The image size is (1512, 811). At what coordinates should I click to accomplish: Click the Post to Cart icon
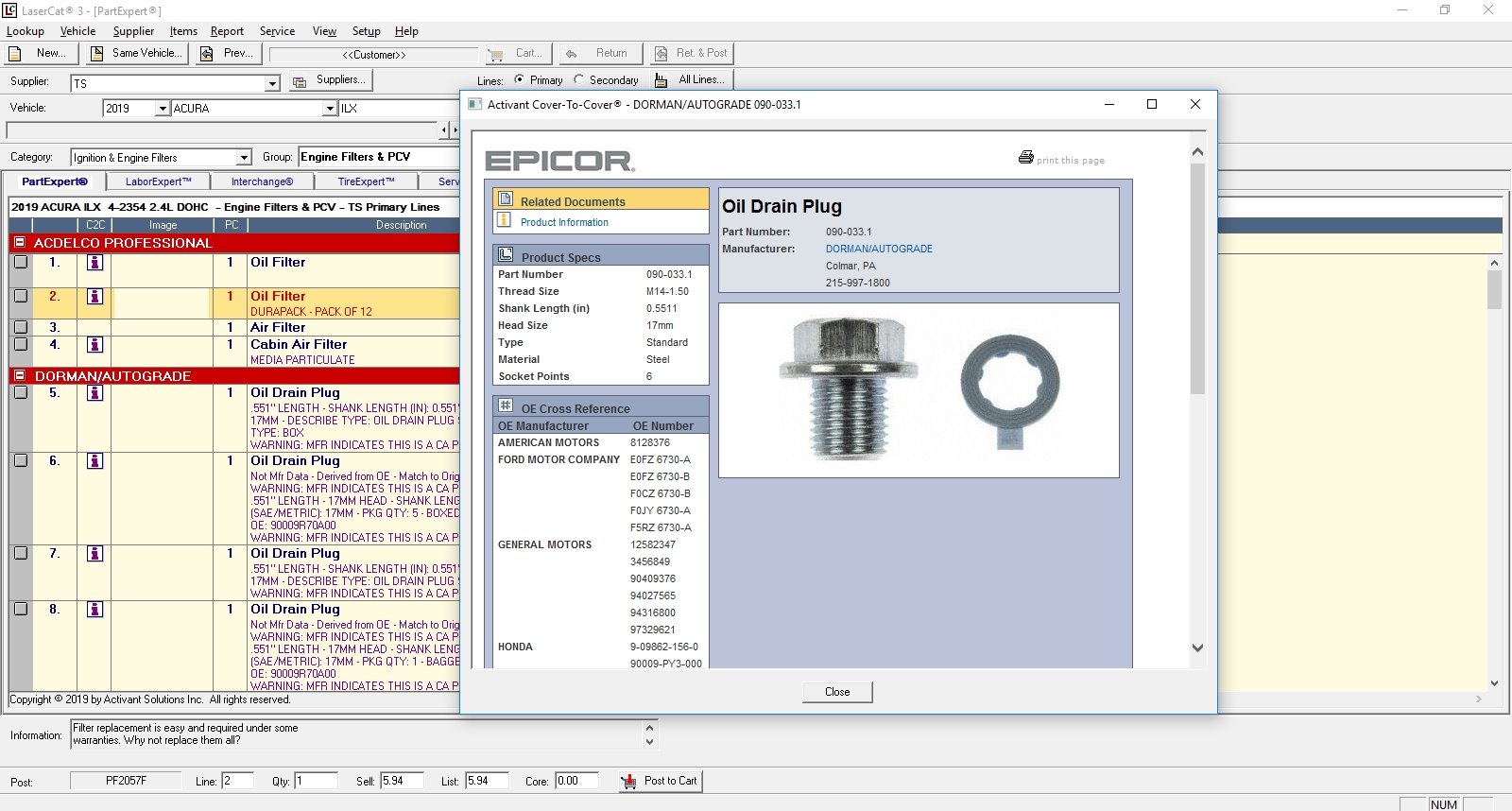(628, 781)
